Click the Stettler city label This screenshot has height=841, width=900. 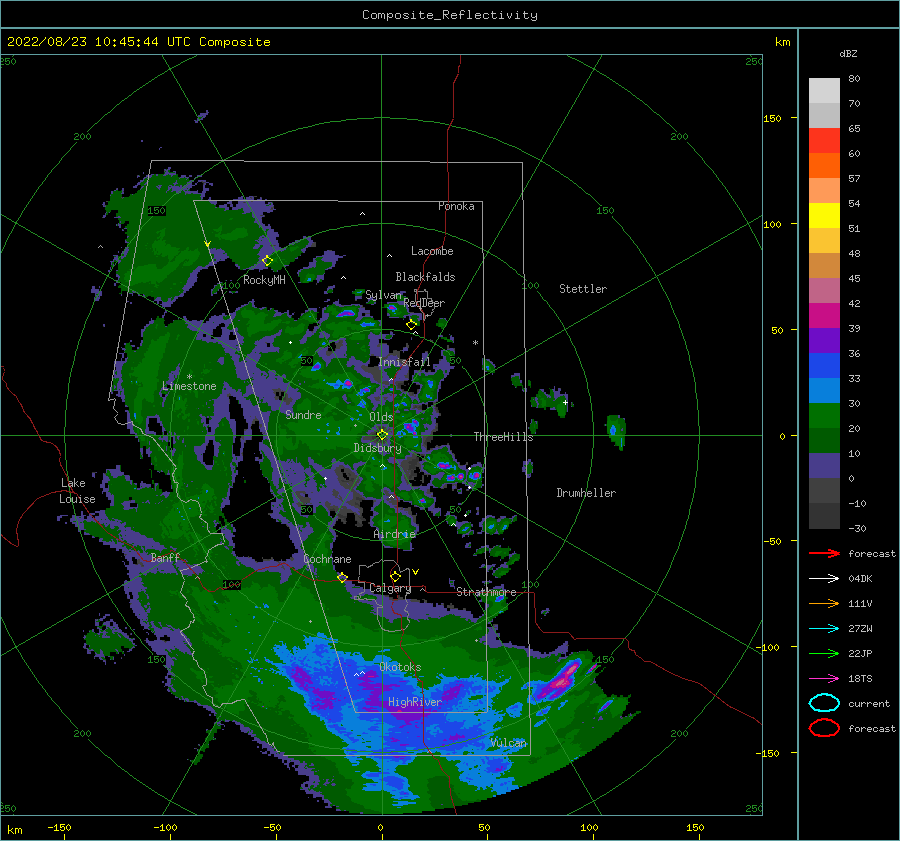tap(583, 289)
